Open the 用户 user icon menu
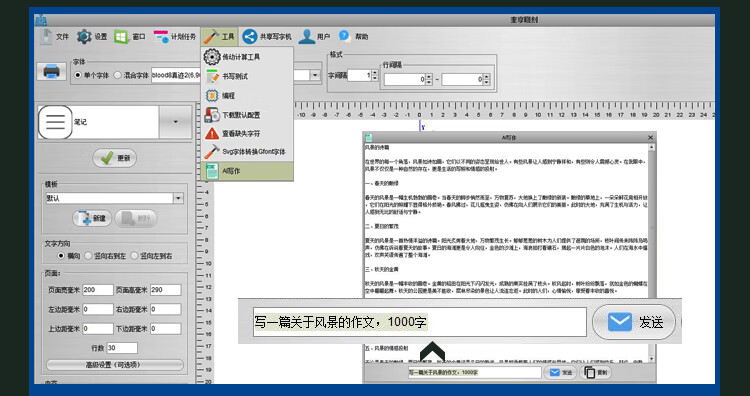 pos(306,36)
